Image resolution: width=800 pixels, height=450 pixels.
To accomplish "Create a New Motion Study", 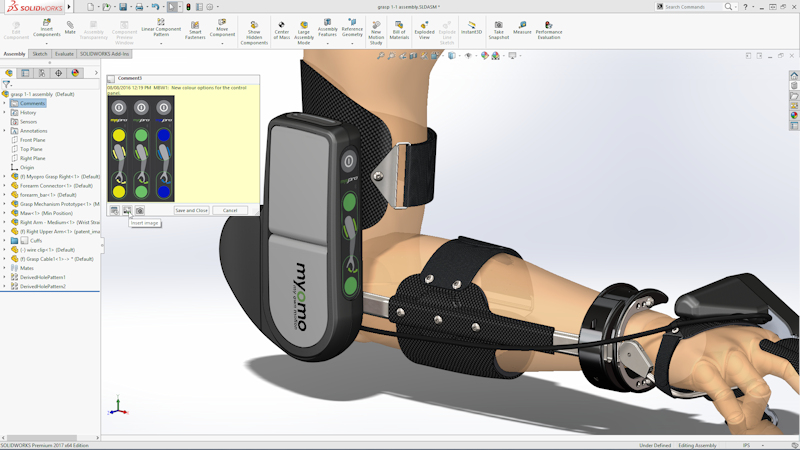I will pos(376,33).
